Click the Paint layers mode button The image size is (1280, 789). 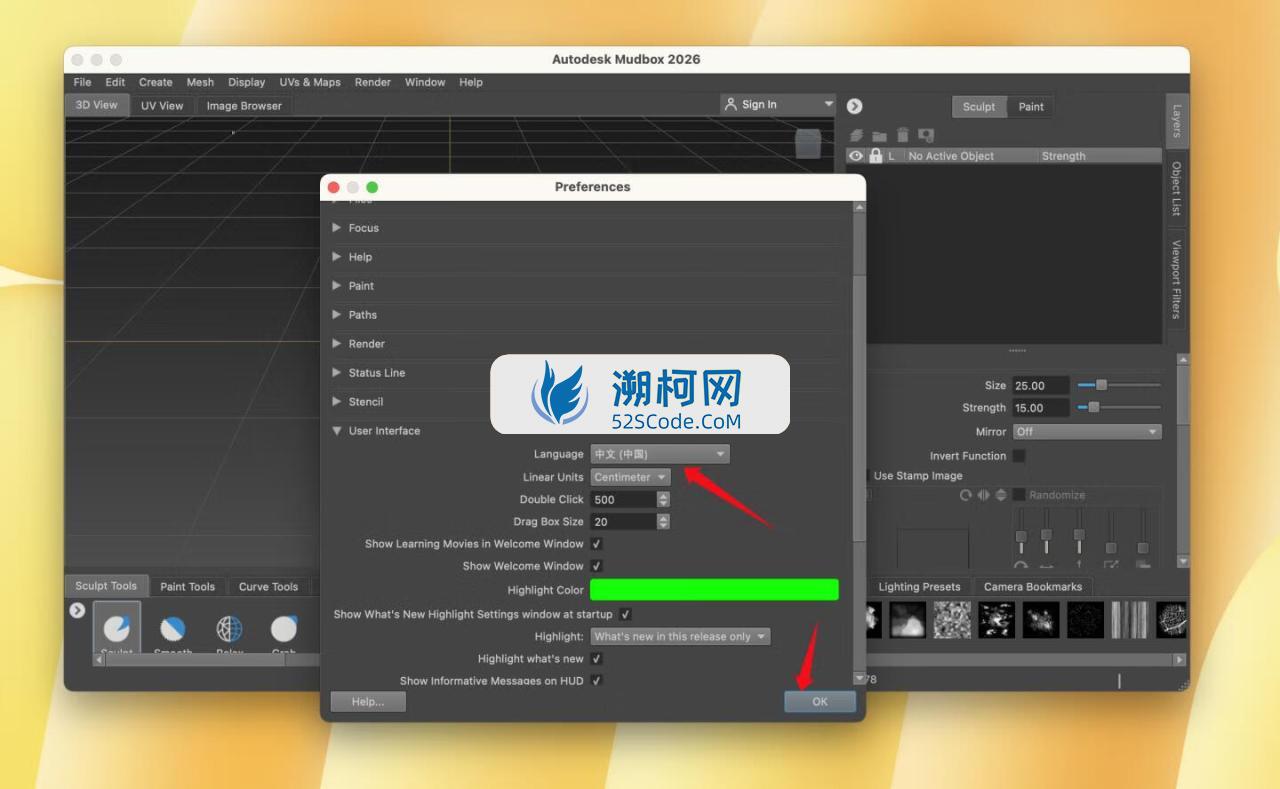pos(1031,107)
